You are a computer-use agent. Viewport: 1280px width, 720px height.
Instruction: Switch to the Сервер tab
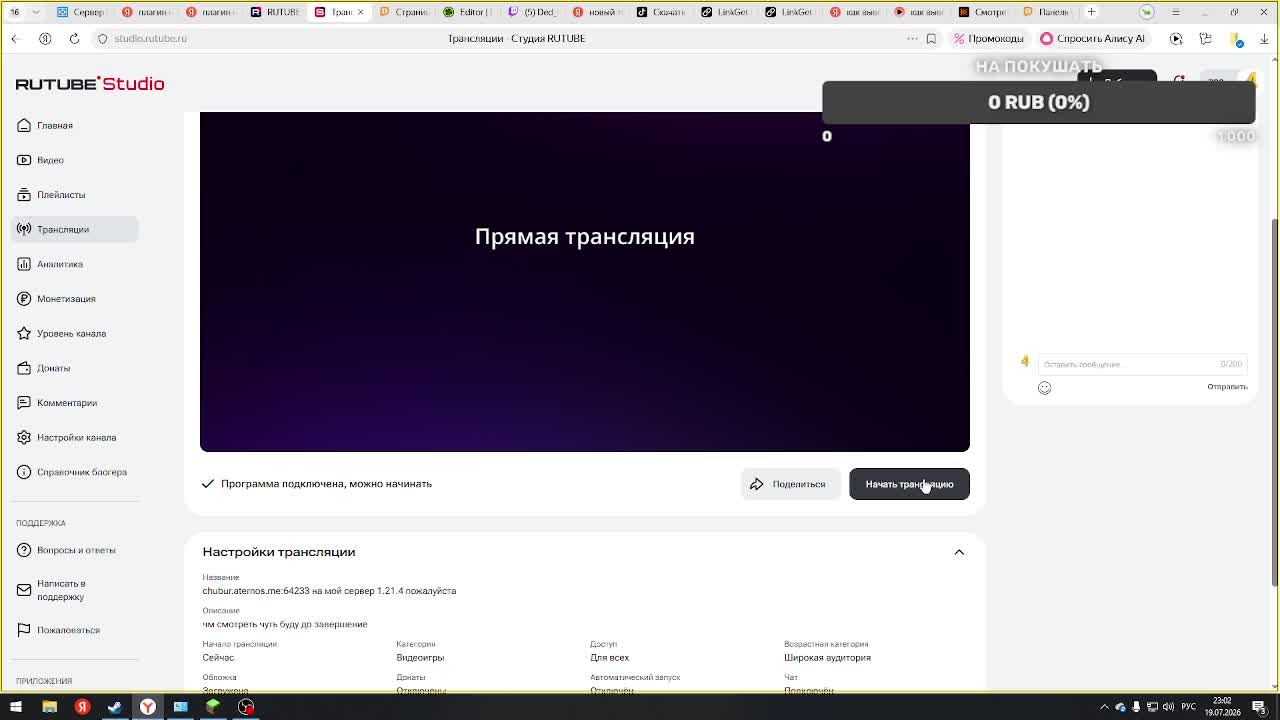(x=81, y=12)
